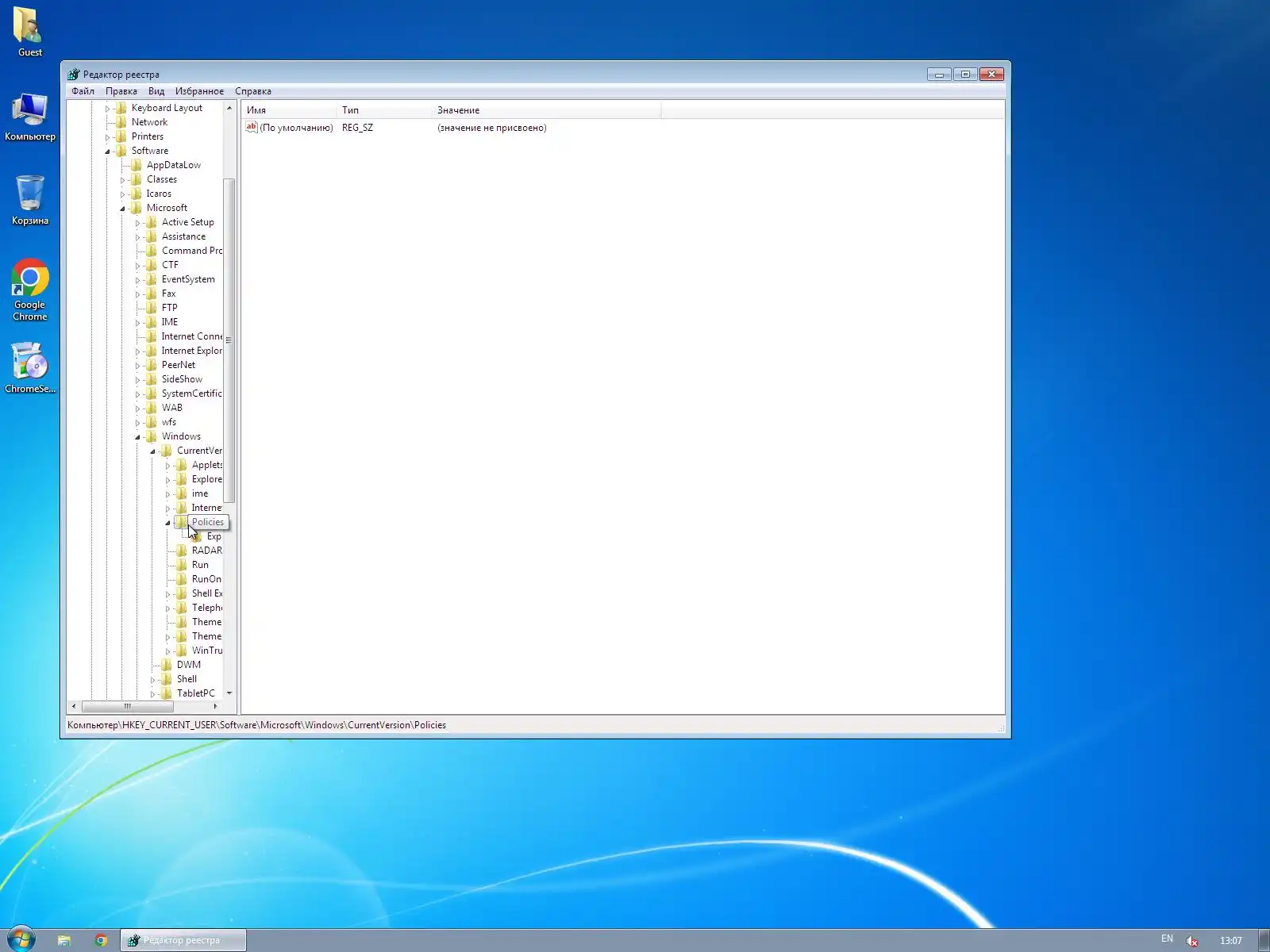The image size is (1270, 952).
Task: Click the Network key folder icon
Action: [121, 122]
